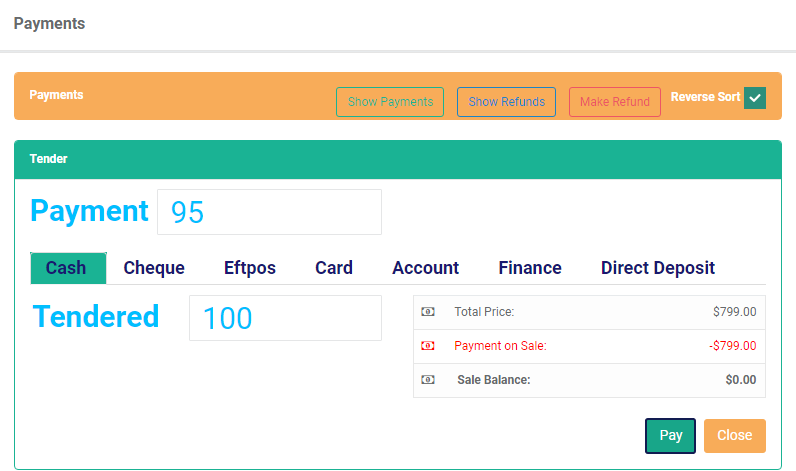Click the money icon beside Total Price
The image size is (796, 471).
428,312
